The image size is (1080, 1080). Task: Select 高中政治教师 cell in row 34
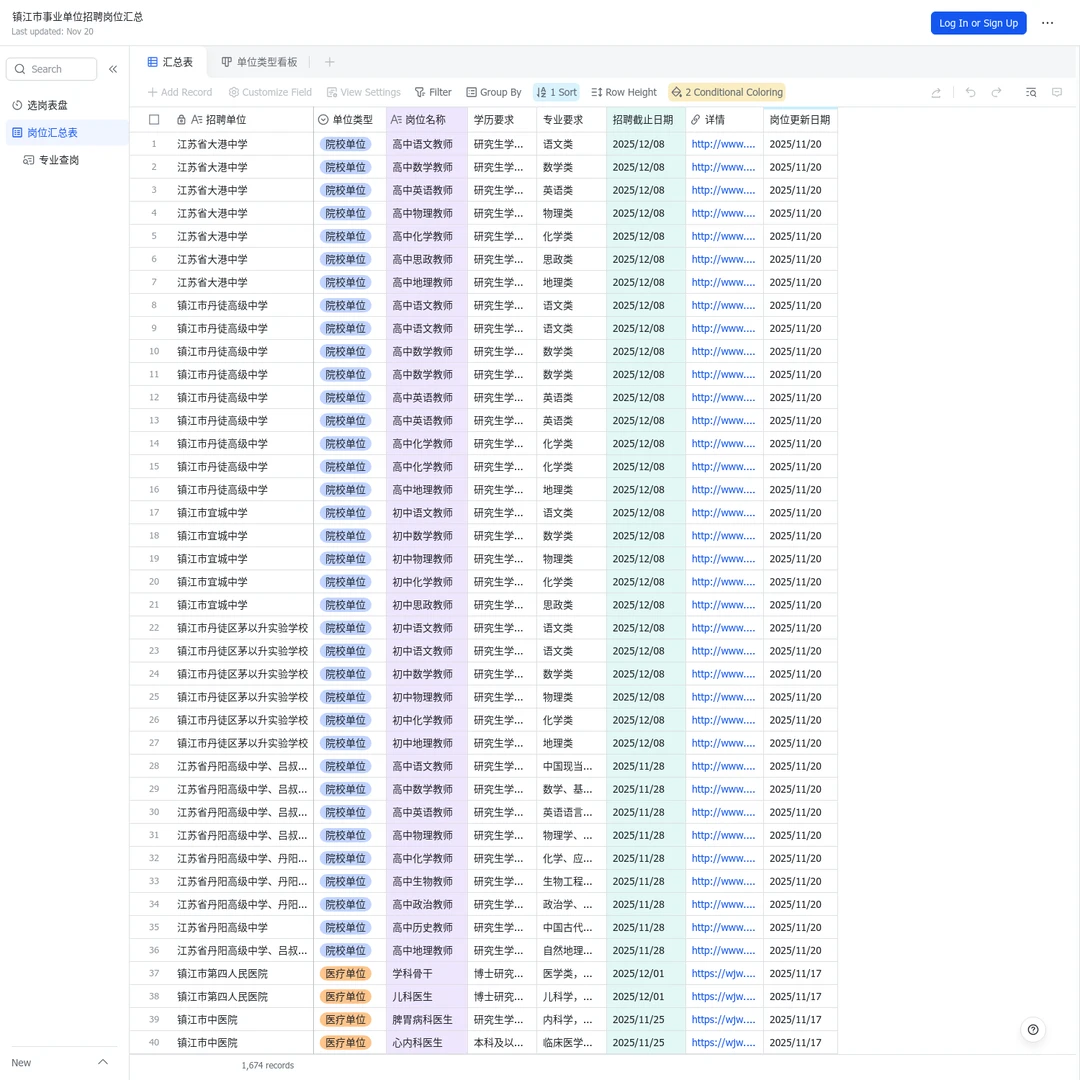point(427,904)
